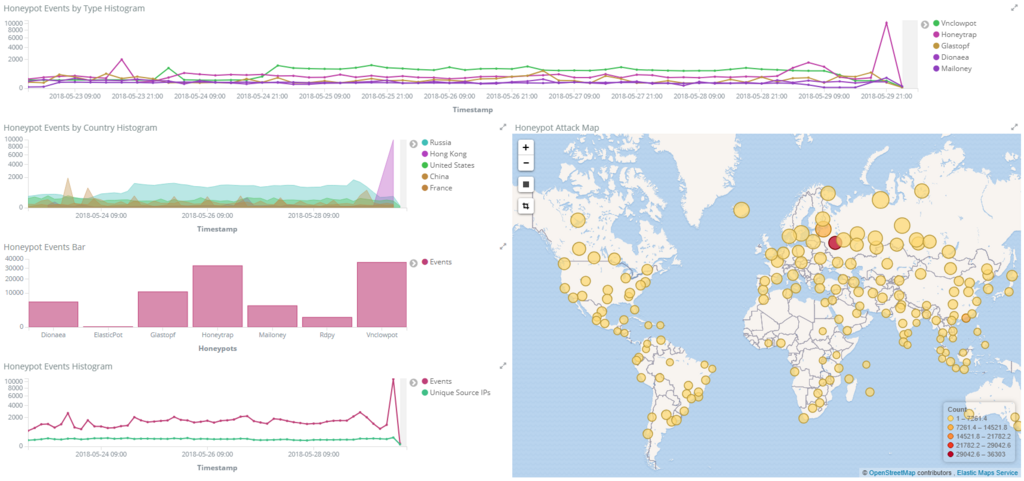This screenshot has width=1024, height=481.
Task: Click the Glastopf bar in Events Bar
Action: point(163,309)
